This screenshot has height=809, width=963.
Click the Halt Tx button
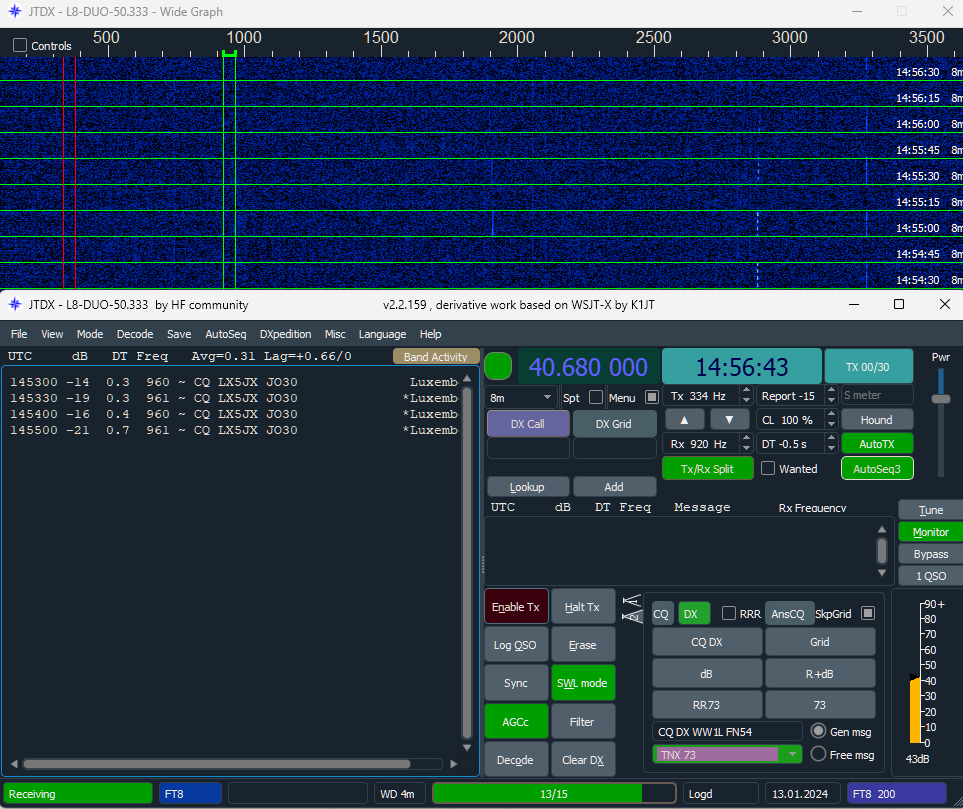tap(582, 607)
